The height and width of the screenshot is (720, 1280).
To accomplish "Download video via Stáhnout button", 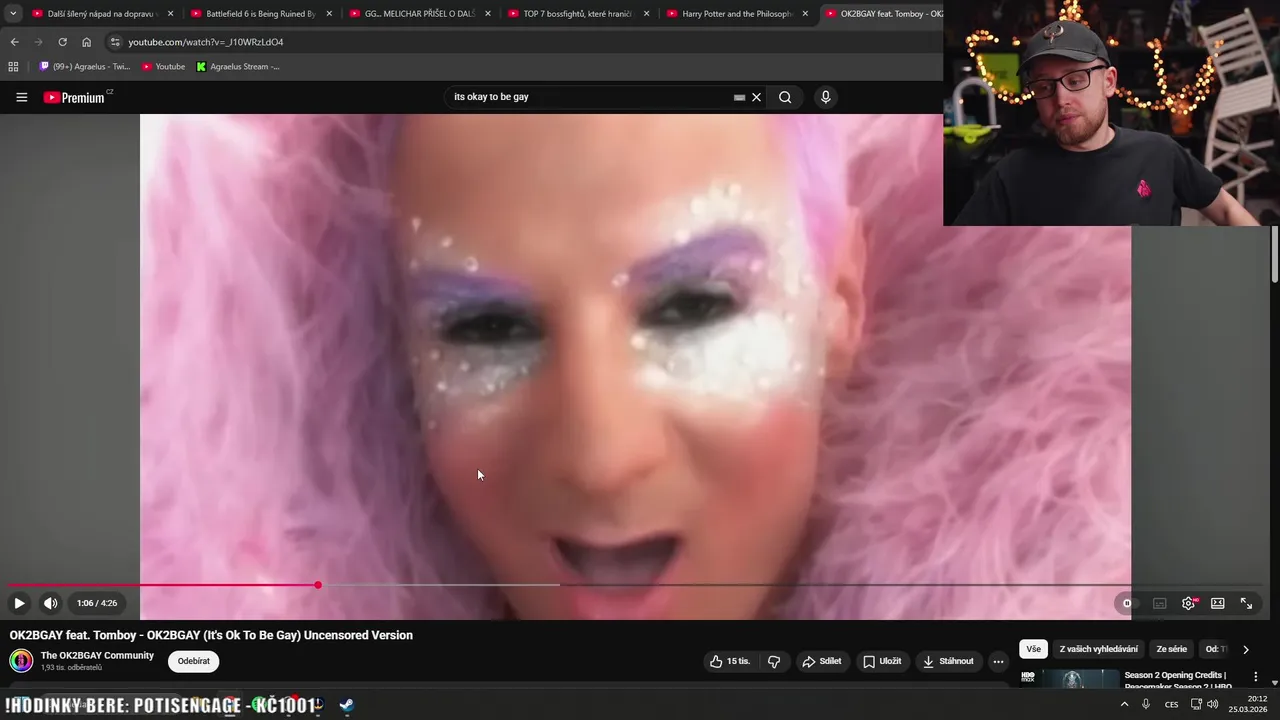I will tap(948, 661).
